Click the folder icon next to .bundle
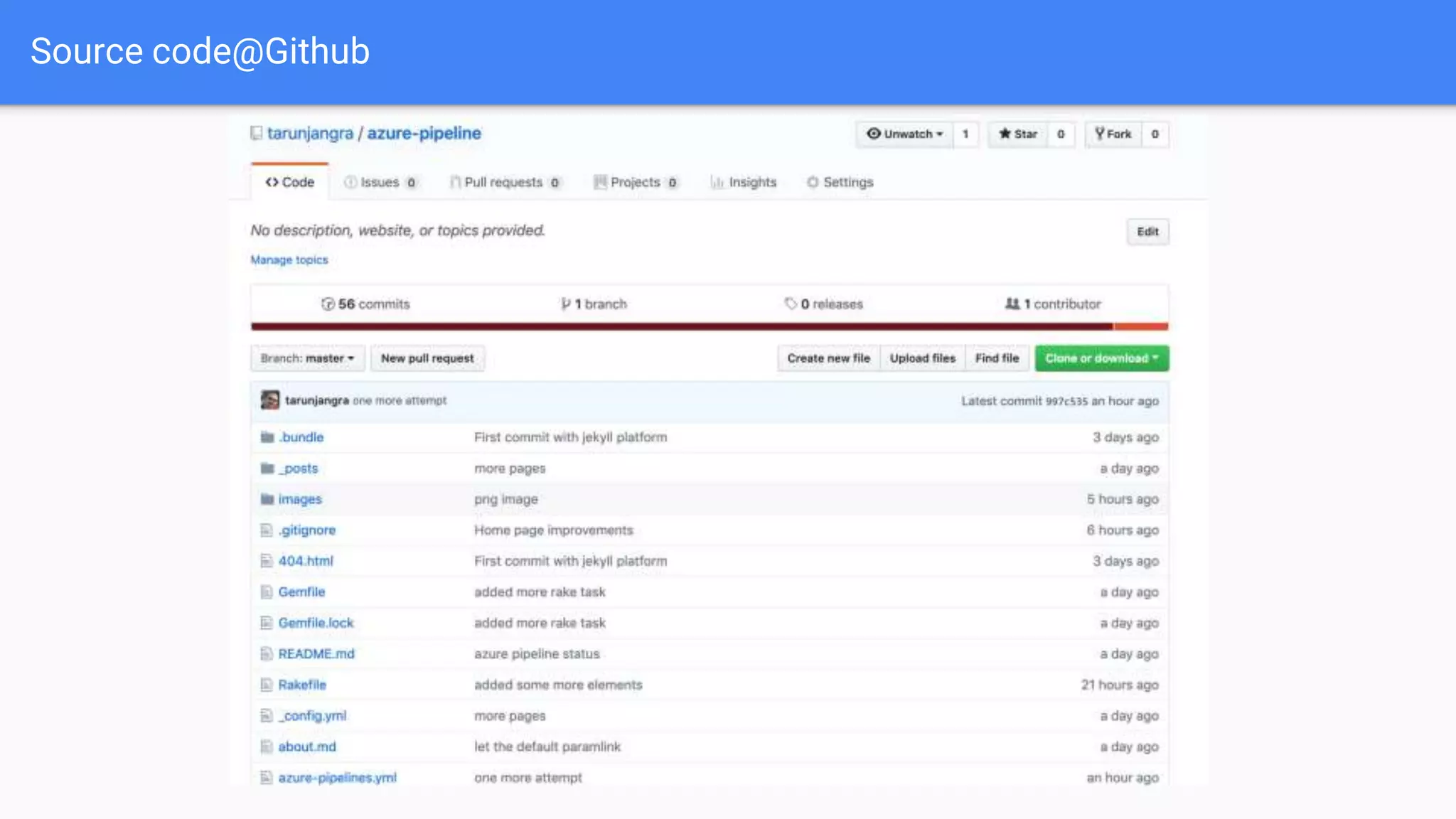 (x=267, y=437)
